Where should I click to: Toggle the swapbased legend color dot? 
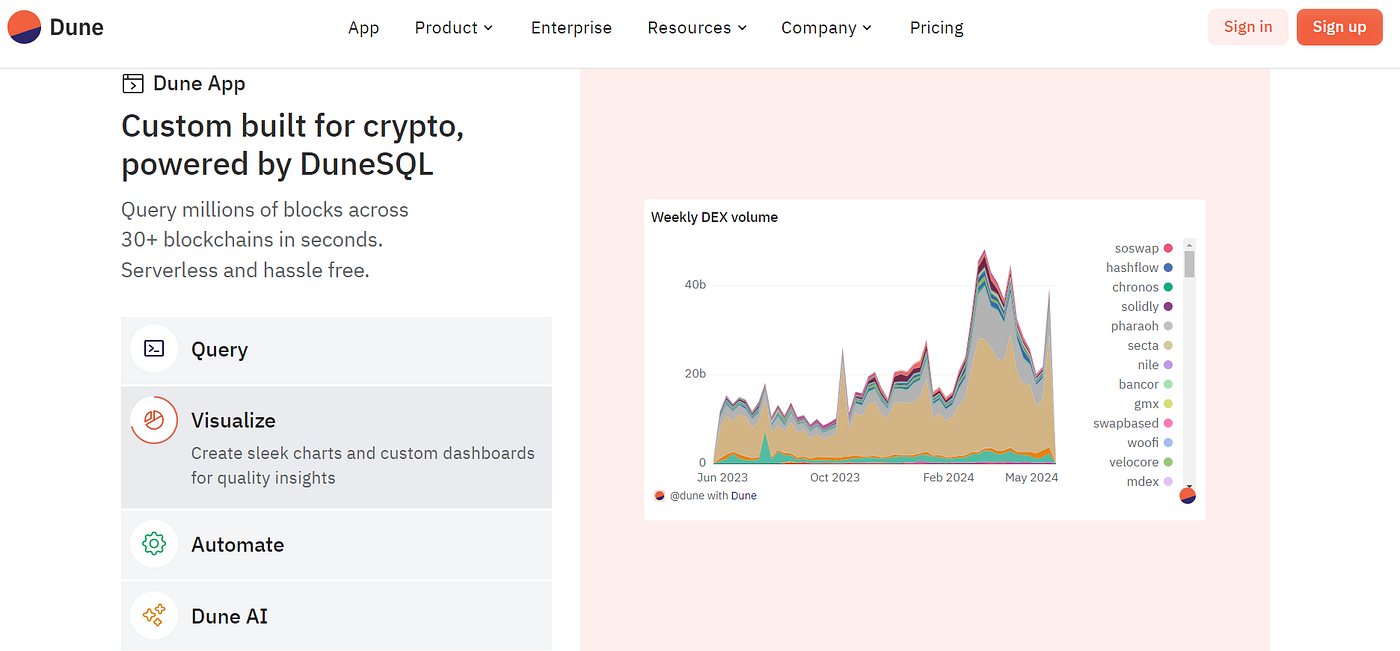tap(1168, 423)
